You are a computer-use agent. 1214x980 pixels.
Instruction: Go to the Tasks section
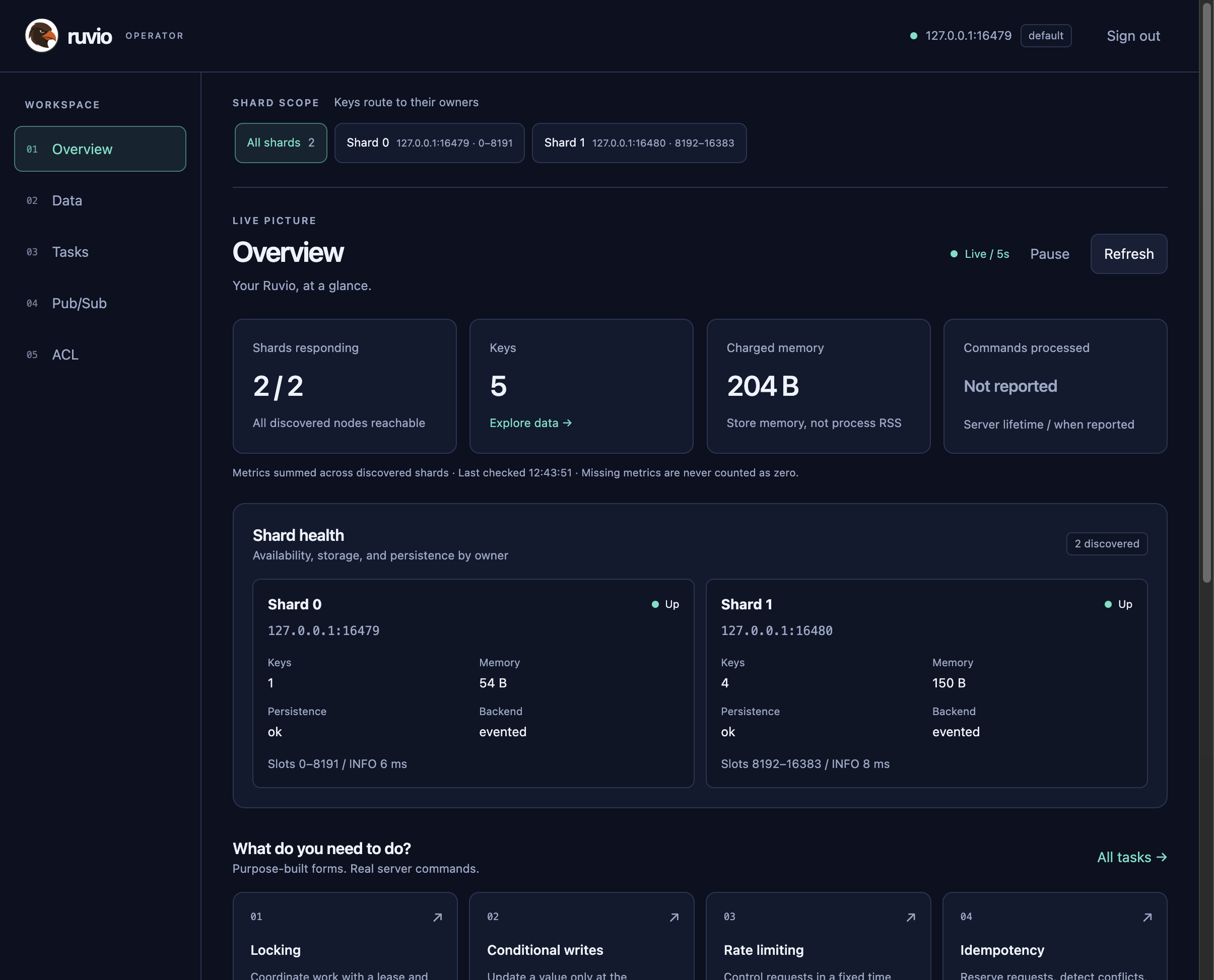[100, 252]
